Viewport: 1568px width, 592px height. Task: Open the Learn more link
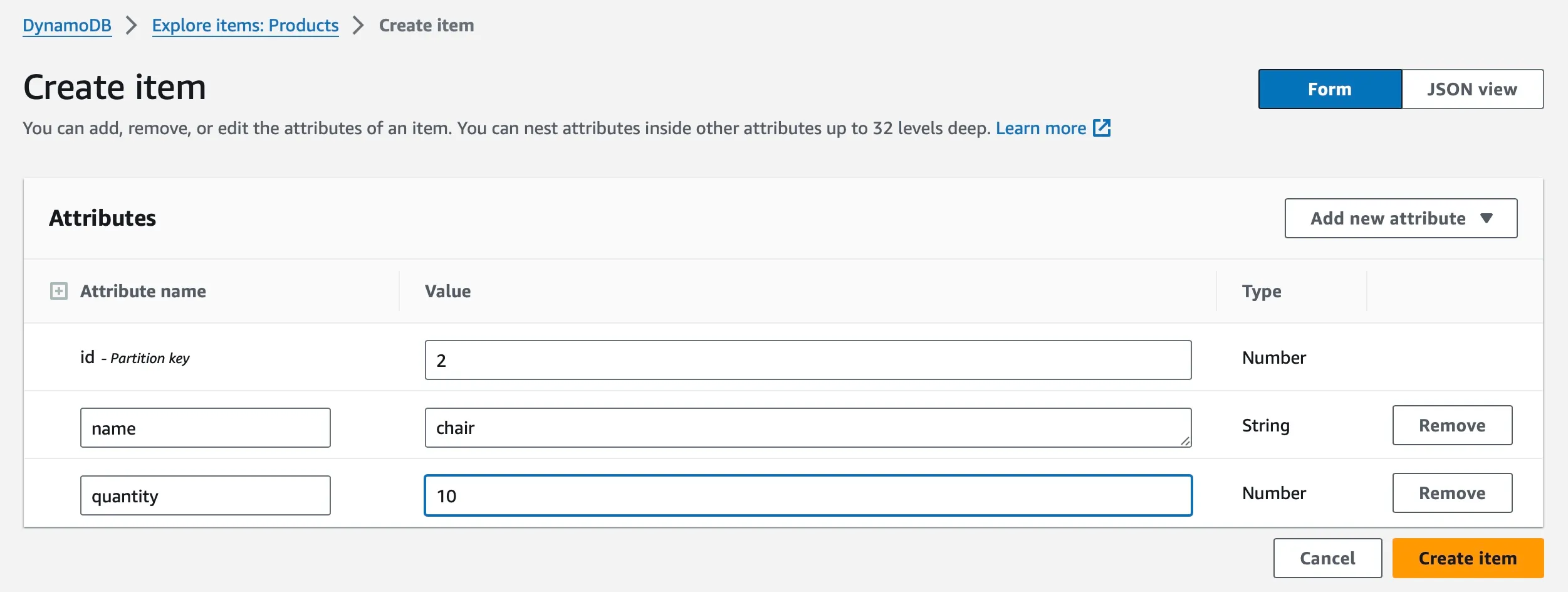click(1040, 128)
